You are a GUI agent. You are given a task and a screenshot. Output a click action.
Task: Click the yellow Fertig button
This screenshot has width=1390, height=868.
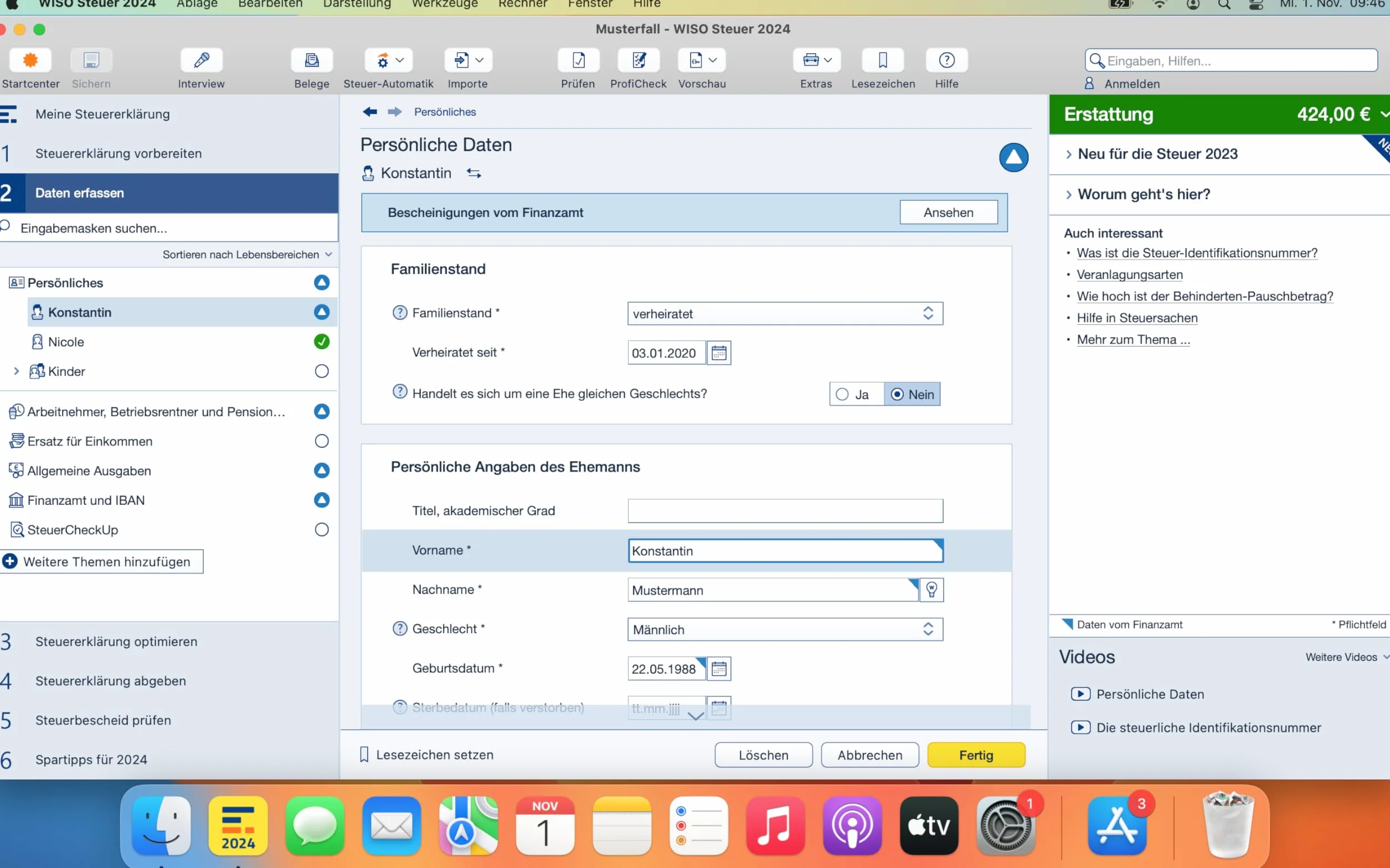976,755
